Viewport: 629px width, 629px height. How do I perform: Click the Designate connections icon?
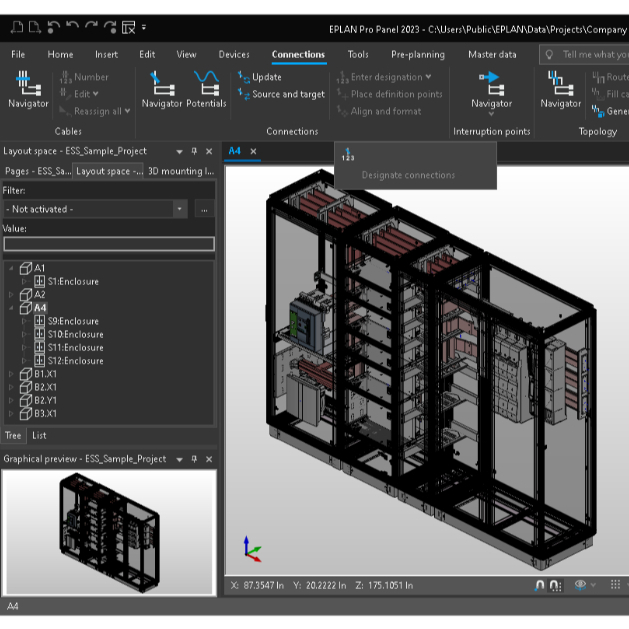(x=348, y=154)
